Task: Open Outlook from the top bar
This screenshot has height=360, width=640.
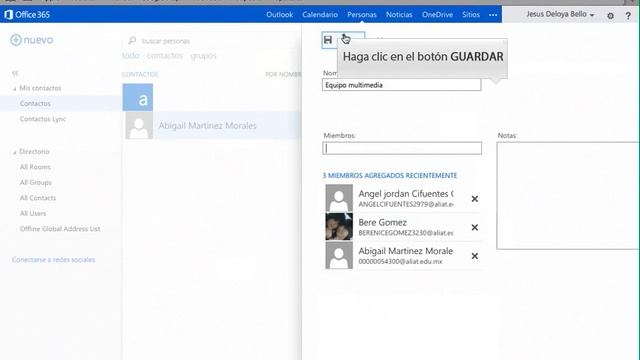Action: coord(280,15)
